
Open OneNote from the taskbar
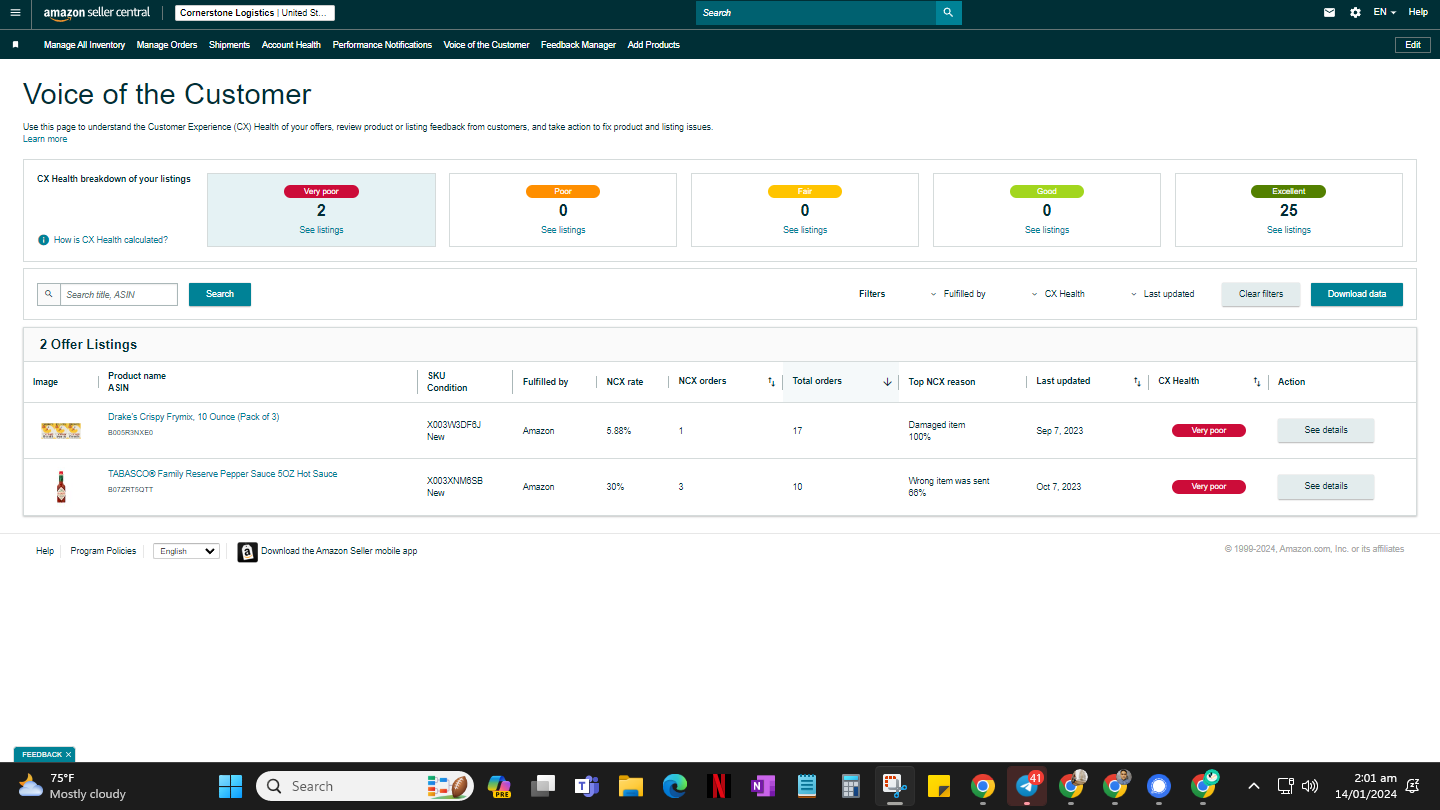click(x=763, y=786)
